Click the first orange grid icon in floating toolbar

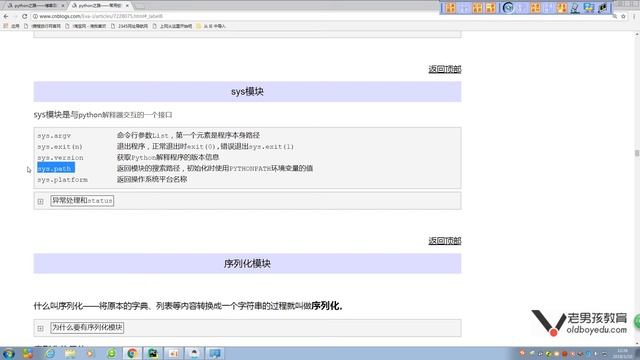[x=451, y=8]
